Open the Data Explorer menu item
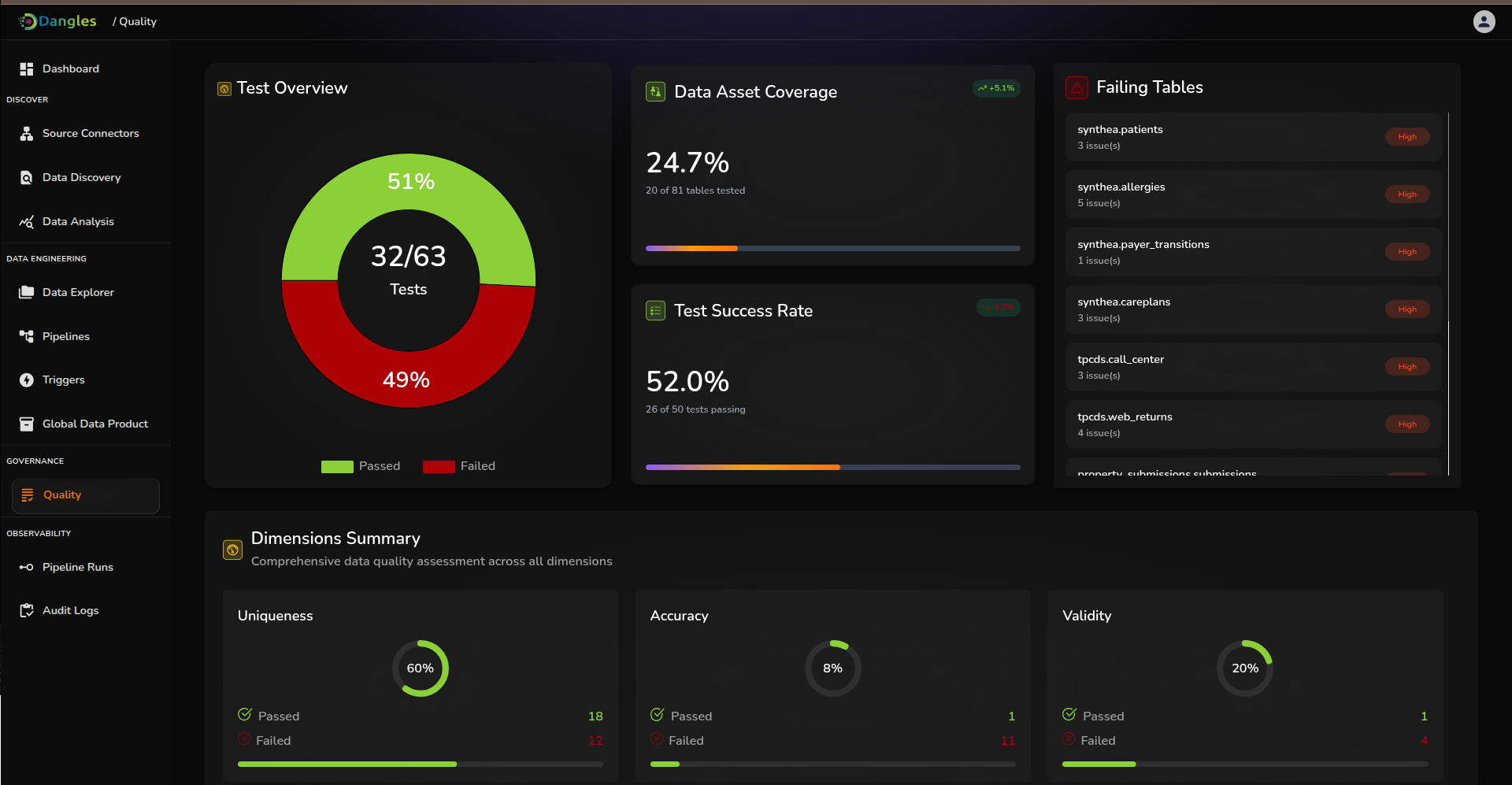The height and width of the screenshot is (785, 1512). pyautogui.click(x=78, y=293)
